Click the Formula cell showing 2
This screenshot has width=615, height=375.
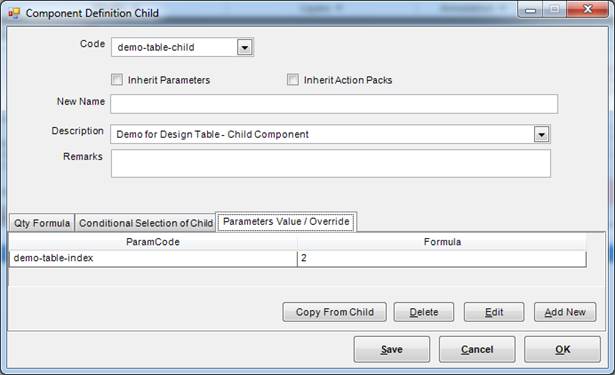[442, 258]
